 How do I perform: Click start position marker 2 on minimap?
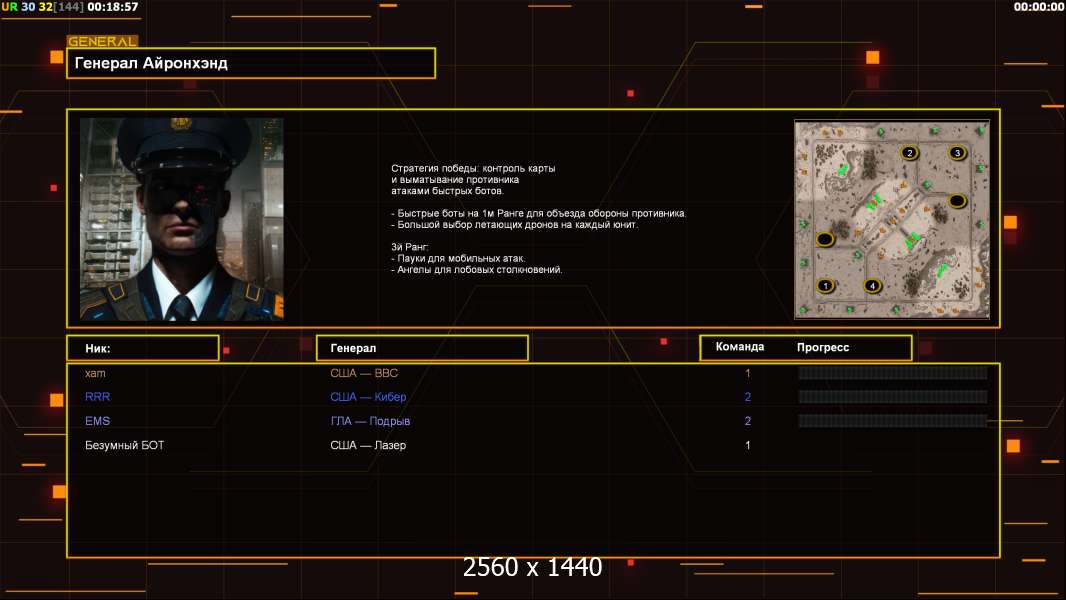(x=909, y=153)
